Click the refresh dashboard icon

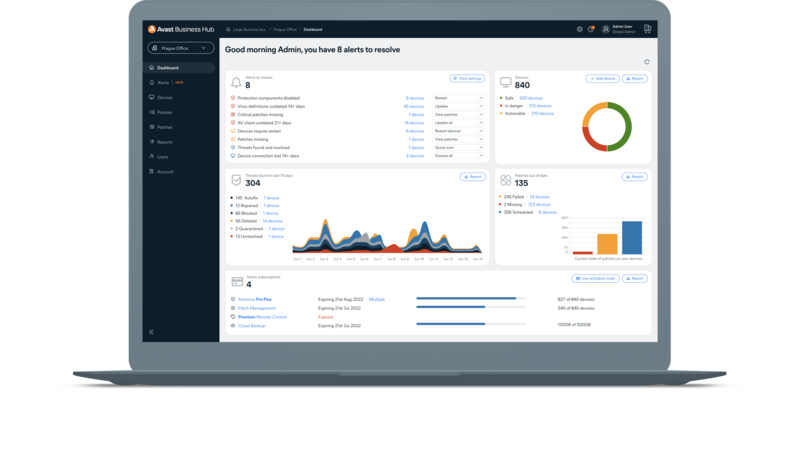(647, 62)
